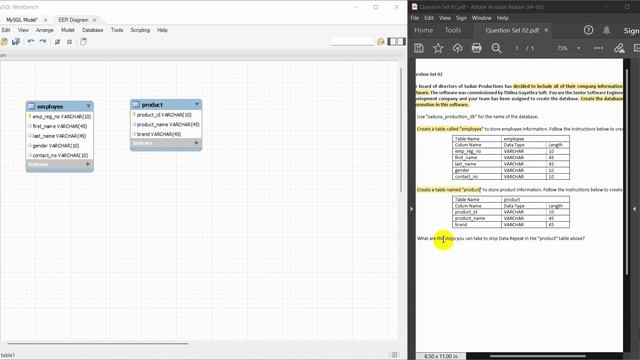Click the Acrobat document horizontal scrollbar
The width and height of the screenshot is (640, 360).
pos(537,356)
